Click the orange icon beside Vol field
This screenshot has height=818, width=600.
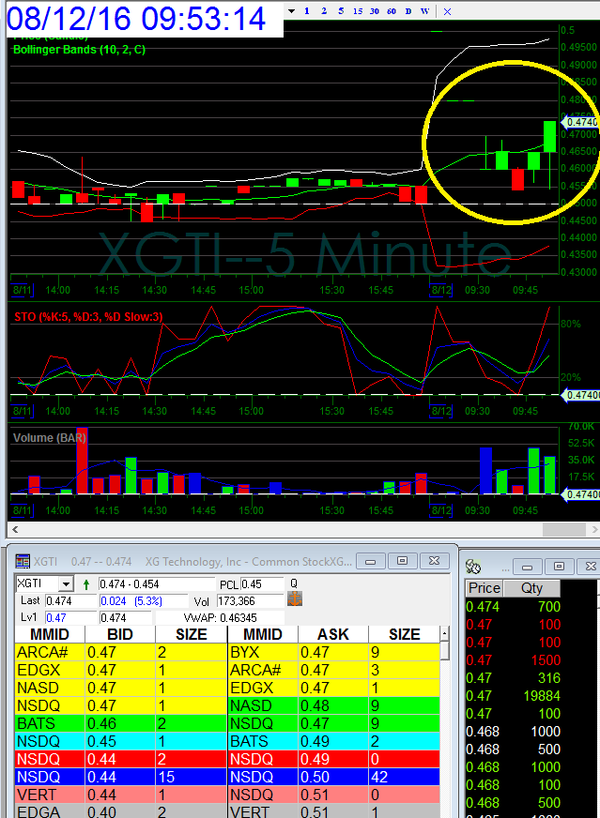point(295,600)
